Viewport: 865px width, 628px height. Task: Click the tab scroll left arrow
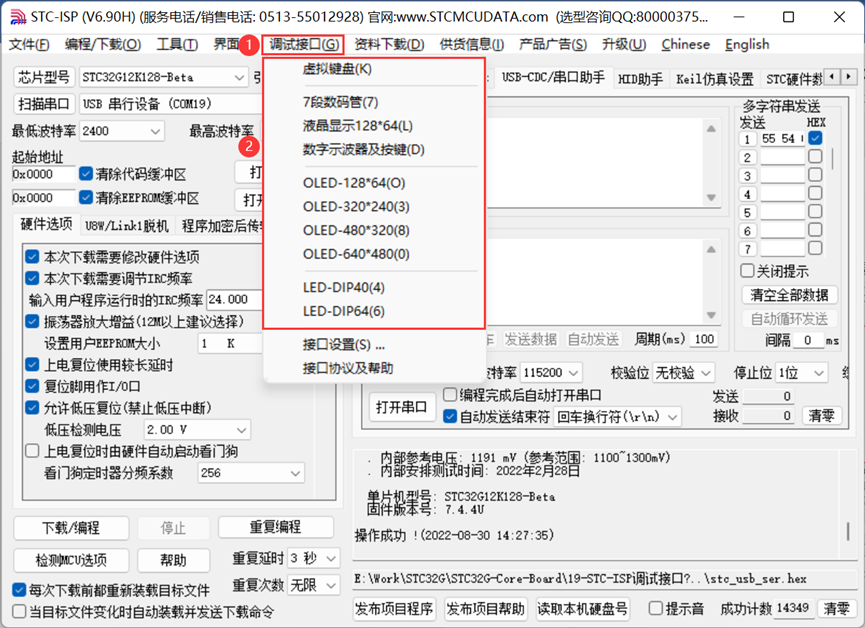point(831,77)
